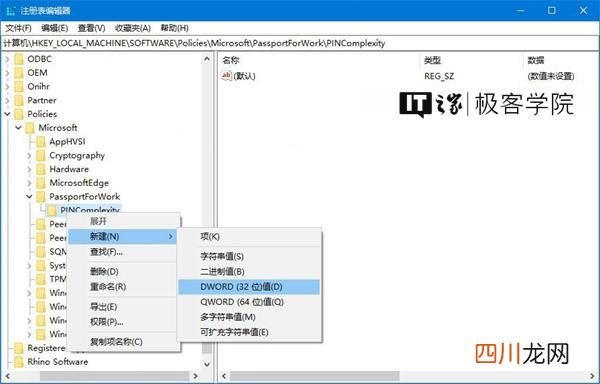The image size is (600, 384).
Task: Open the 文件(F) menu
Action: pos(18,28)
